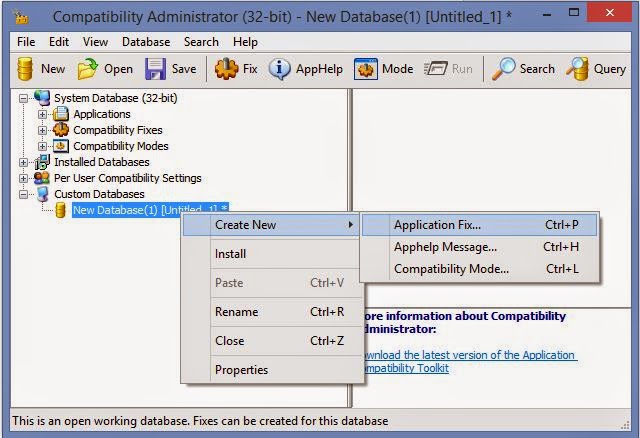This screenshot has height=438, width=640.
Task: Select Properties in the context menu
Action: click(x=273, y=370)
